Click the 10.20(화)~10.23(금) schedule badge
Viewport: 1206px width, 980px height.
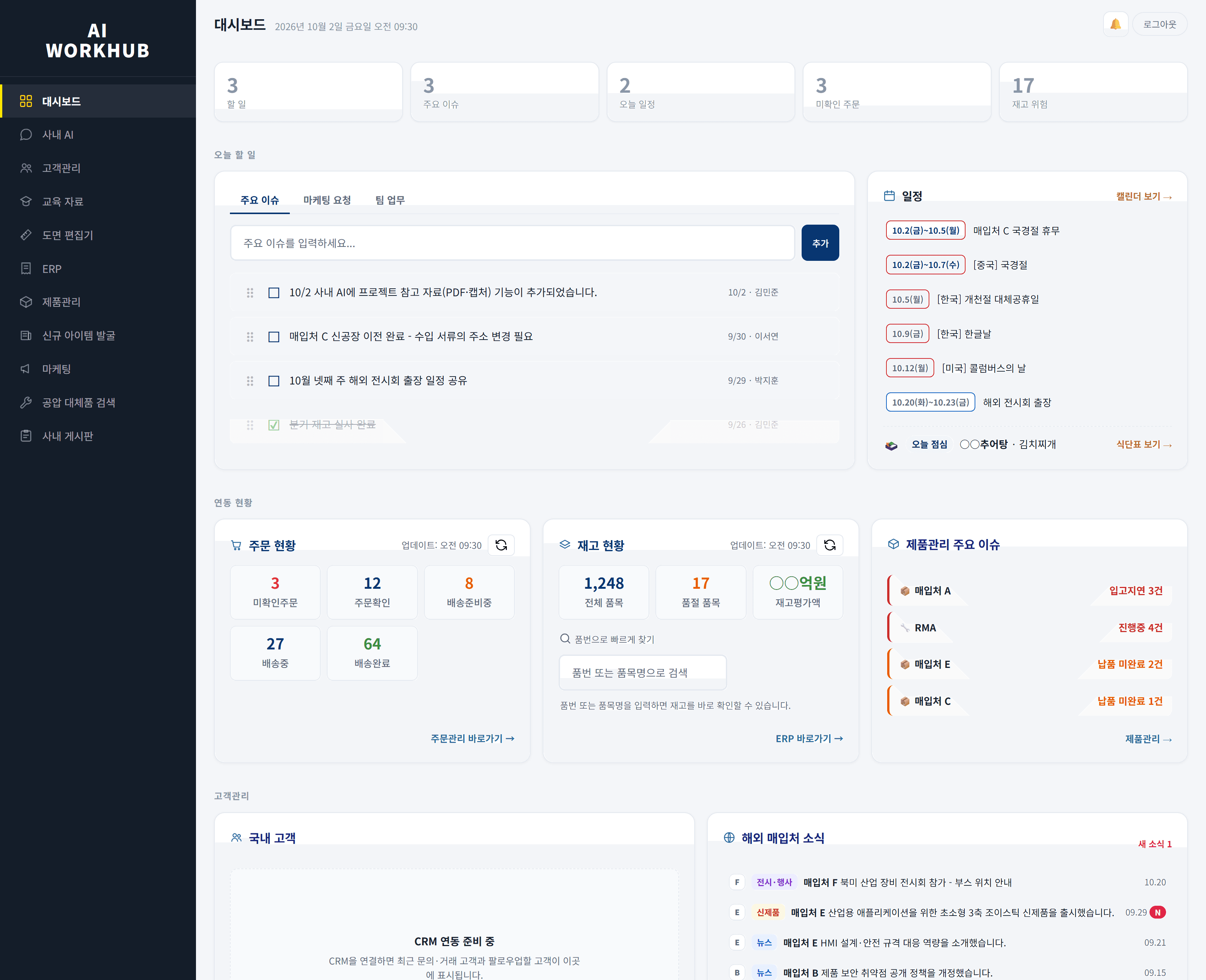[x=930, y=403]
